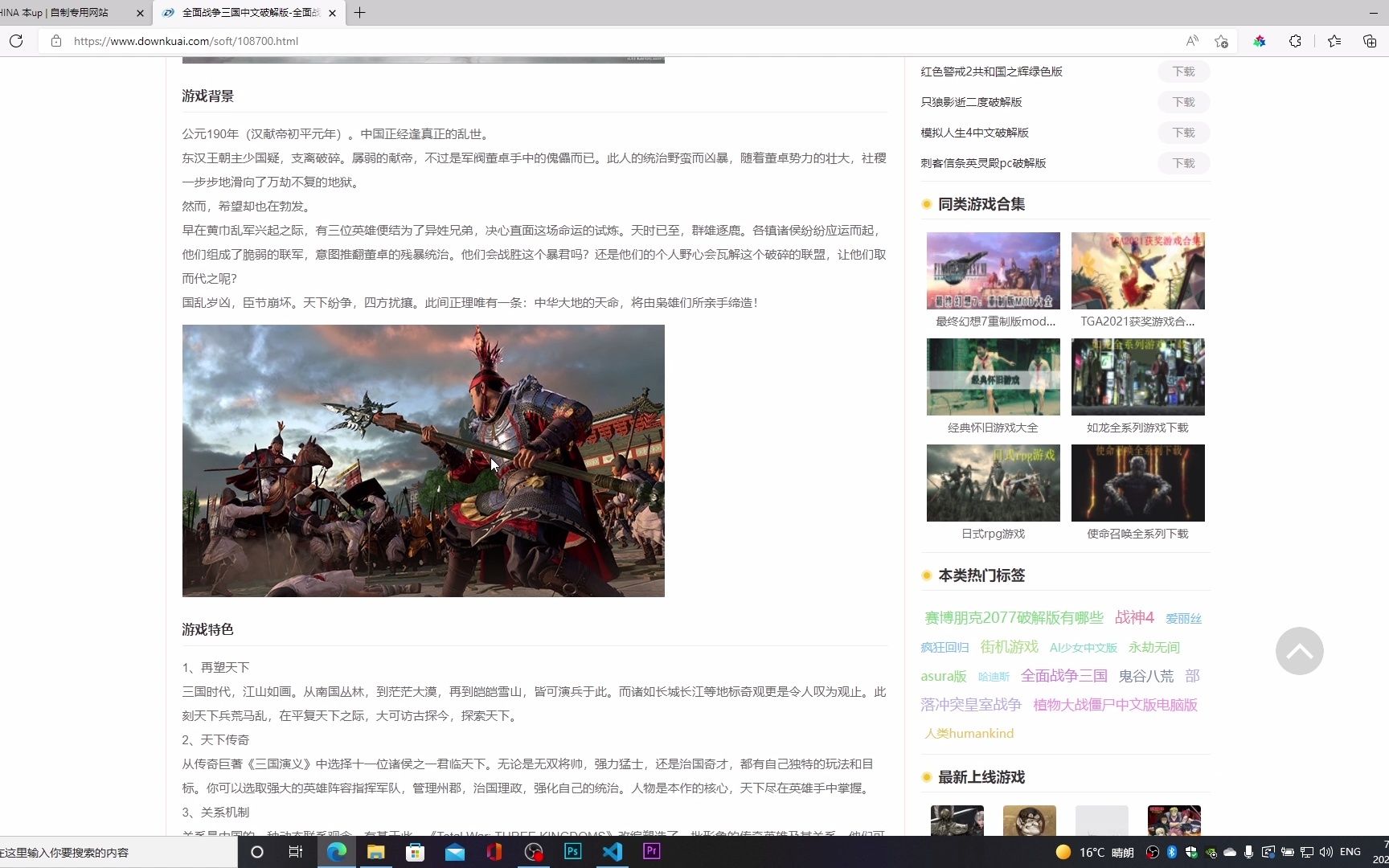Click the Windows search box in taskbar

[118, 852]
